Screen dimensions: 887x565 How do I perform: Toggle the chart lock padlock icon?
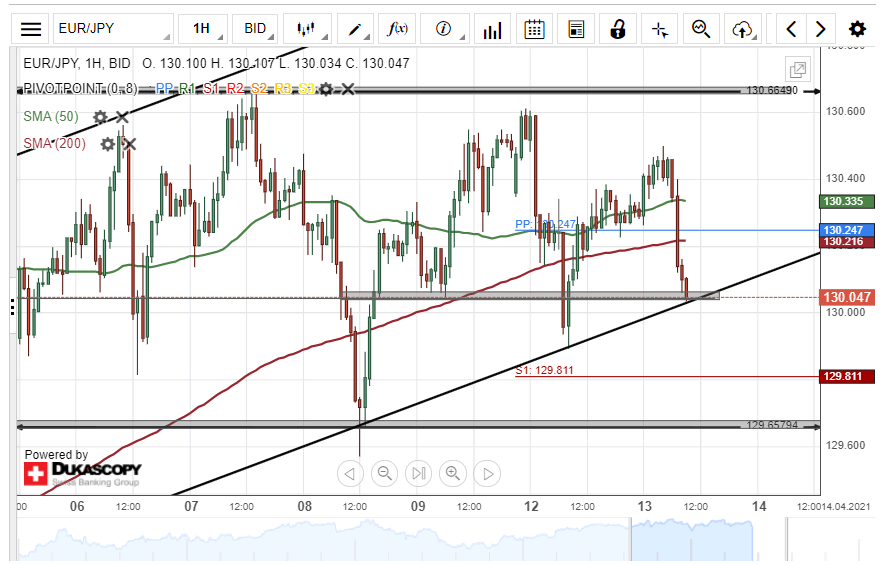[x=619, y=29]
